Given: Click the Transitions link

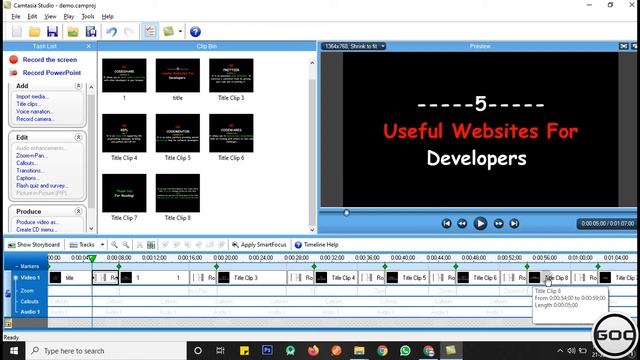Looking at the screenshot, I should pyautogui.click(x=30, y=171).
